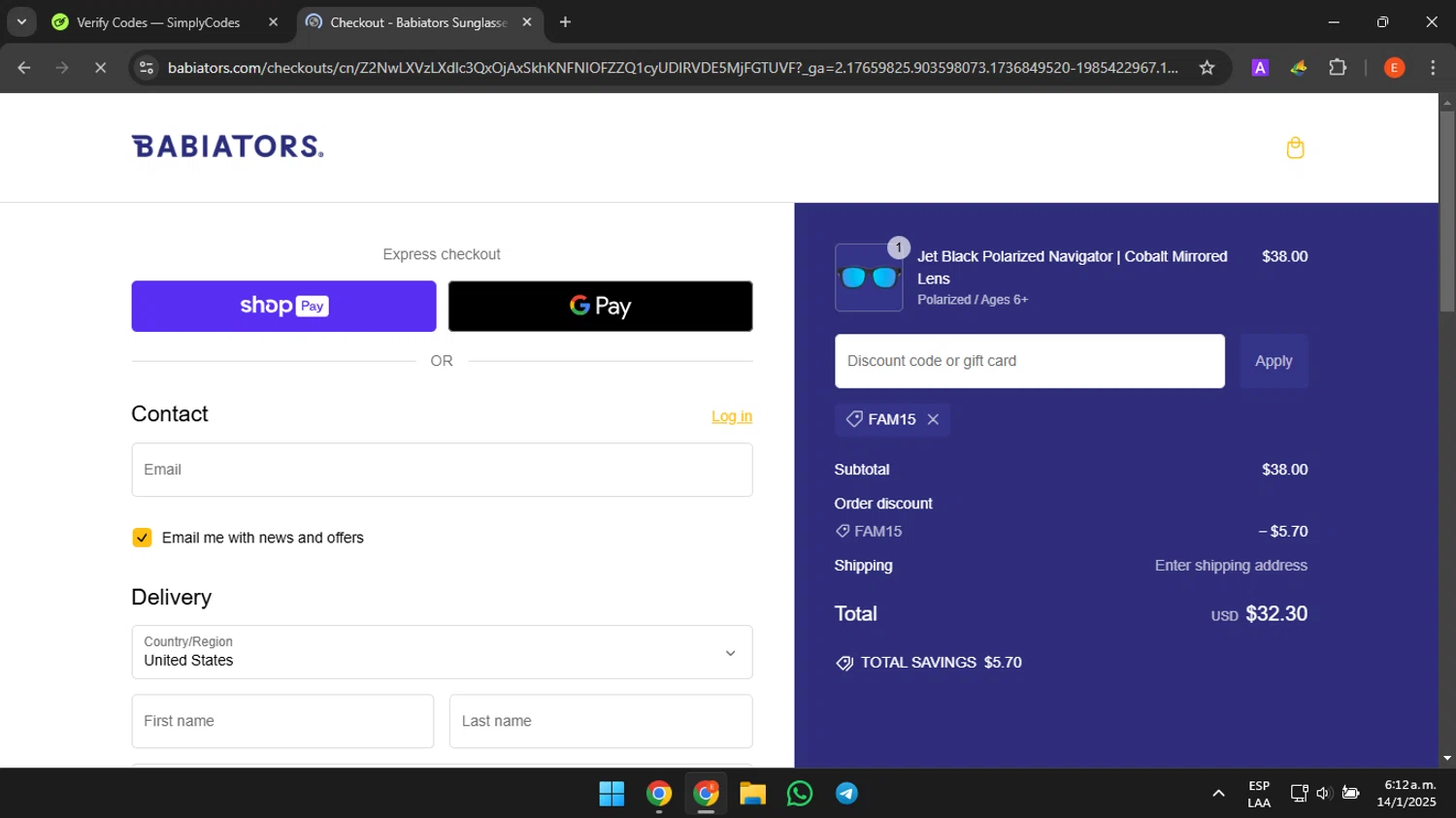Click the Apply discount button
Image resolution: width=1456 pixels, height=818 pixels.
tap(1274, 361)
